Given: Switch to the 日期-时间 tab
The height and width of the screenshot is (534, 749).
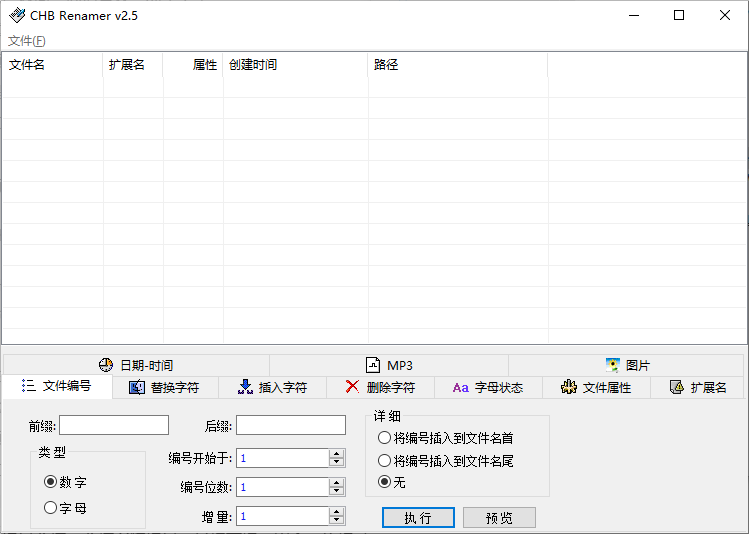Looking at the screenshot, I should (x=136, y=365).
